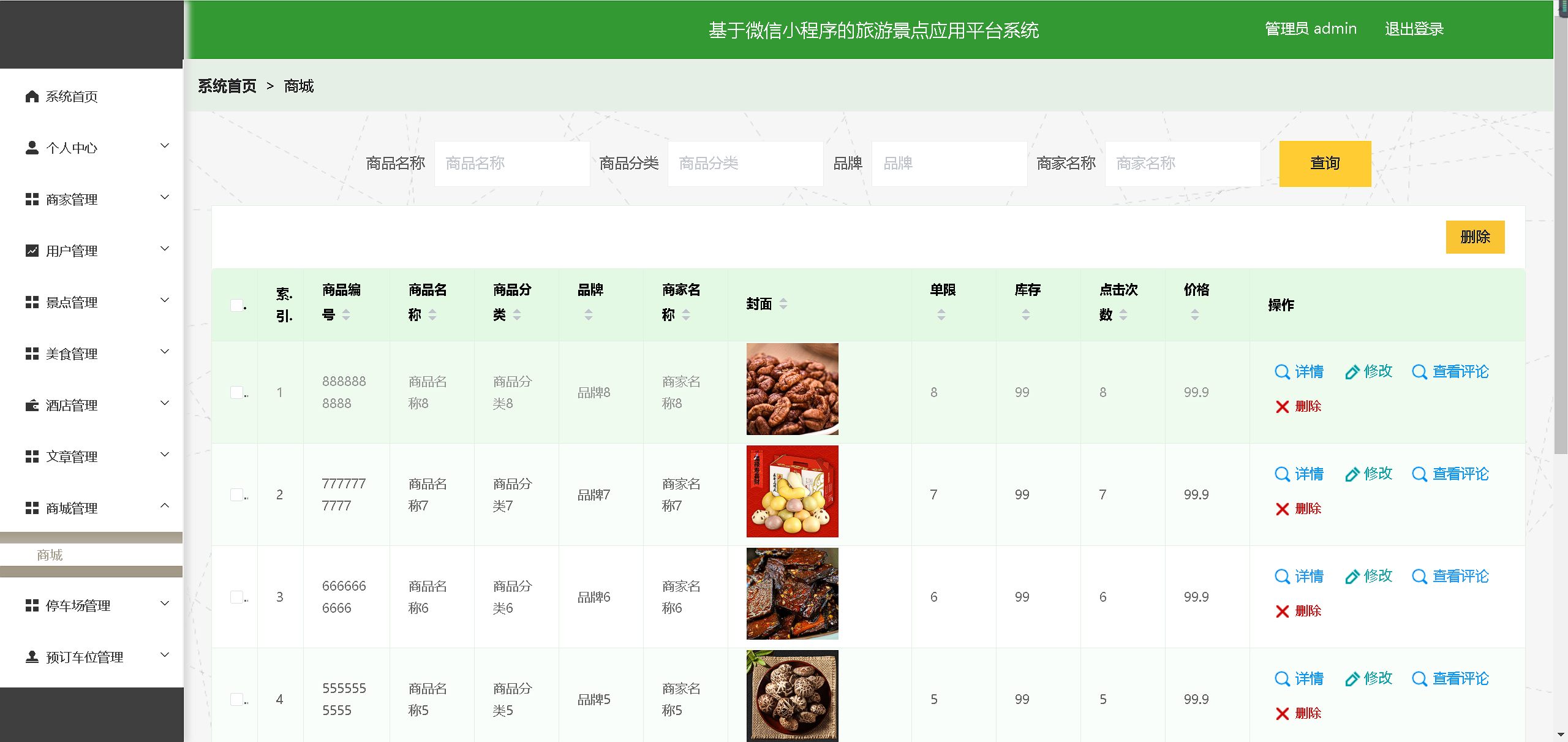
Task: Click the magnifier icon for 详情 in row 1
Action: (1281, 372)
